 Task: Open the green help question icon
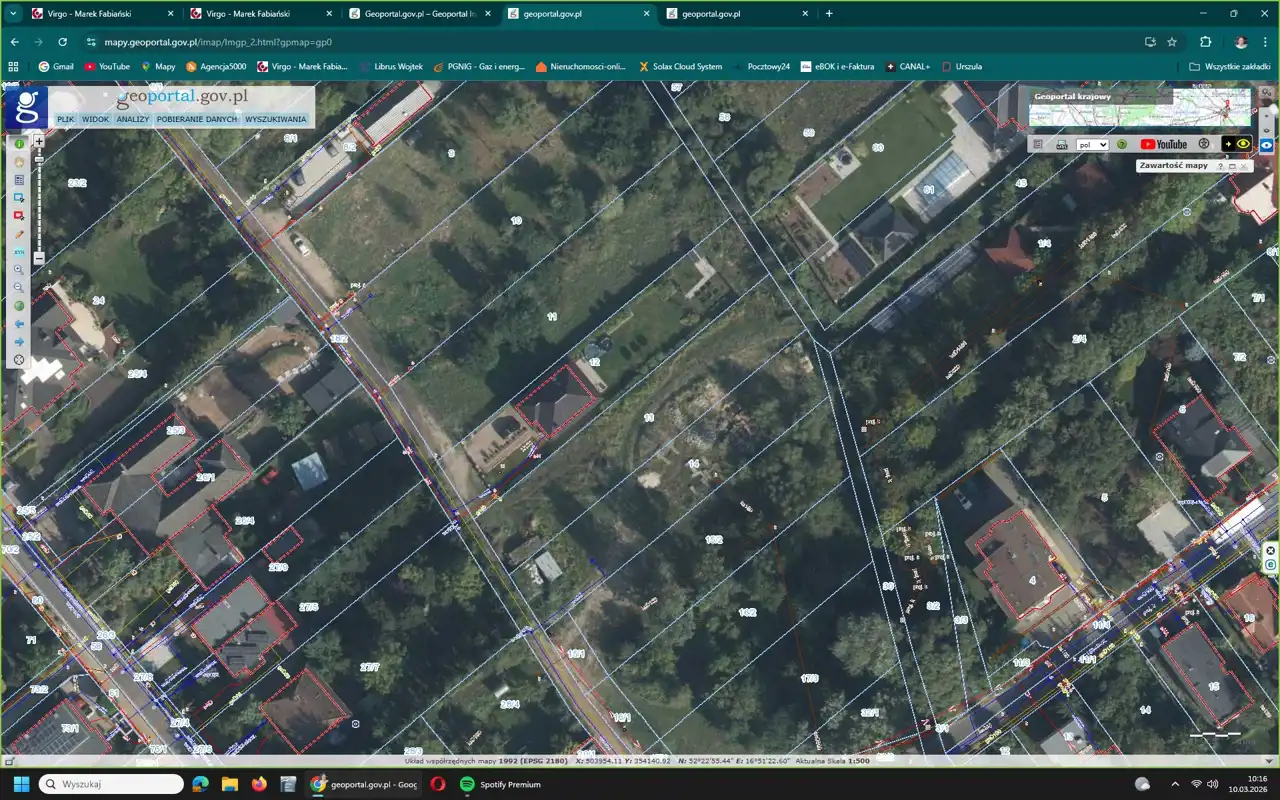[x=1122, y=144]
